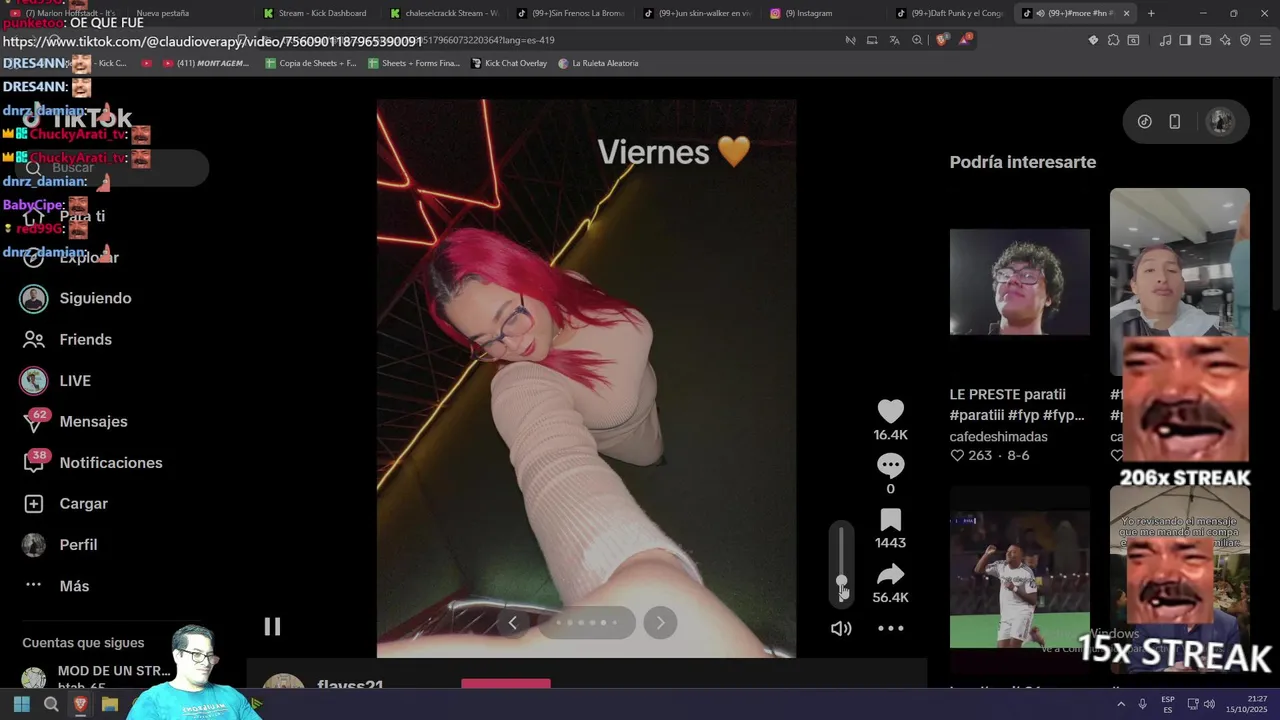
Task: Open Cargar upload option
Action: (83, 503)
